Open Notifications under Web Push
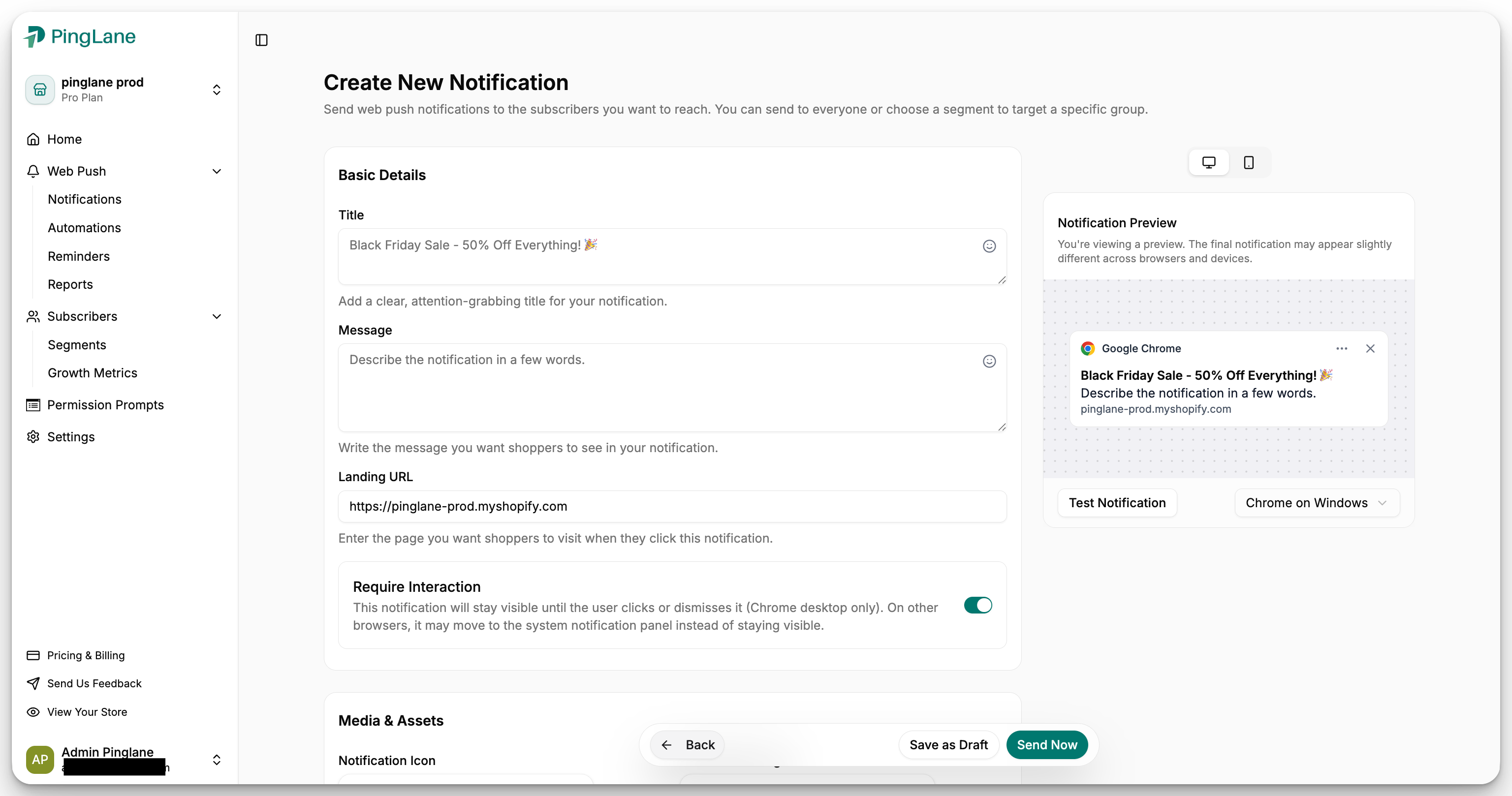The width and height of the screenshot is (1512, 796). 85,199
